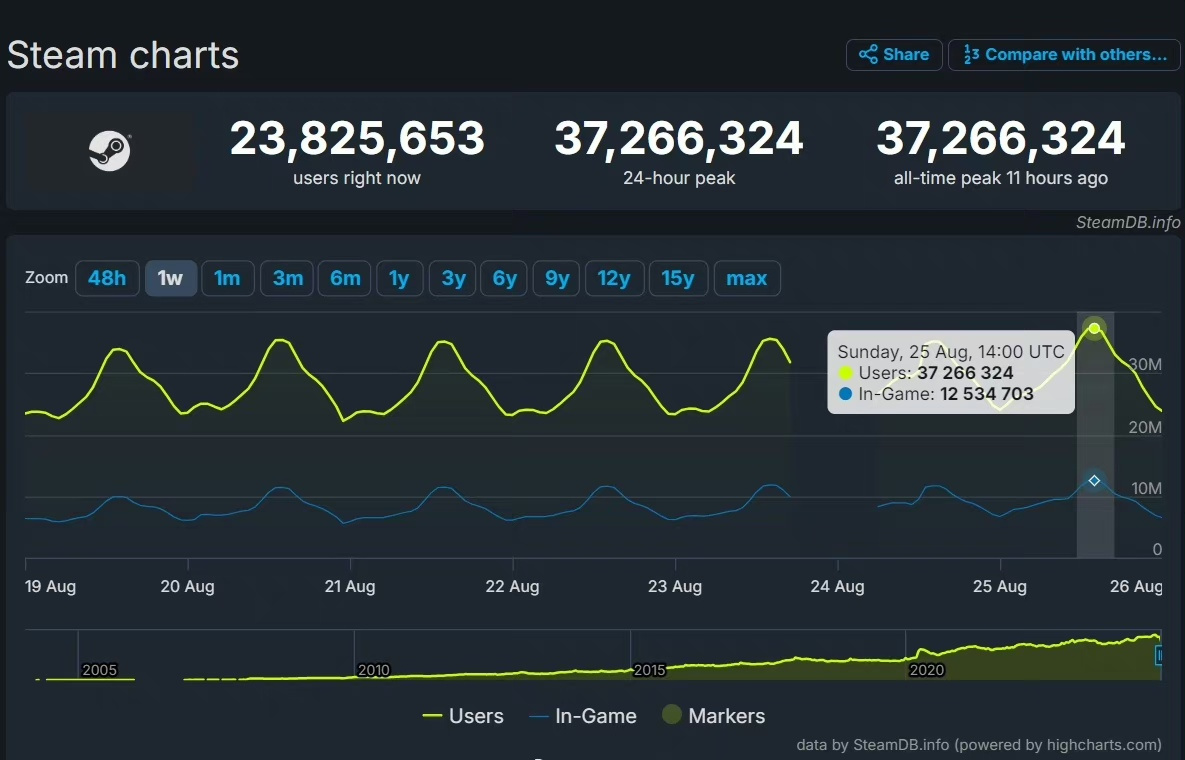Click the 24-hour peak value
This screenshot has height=760, width=1185.
[679, 138]
